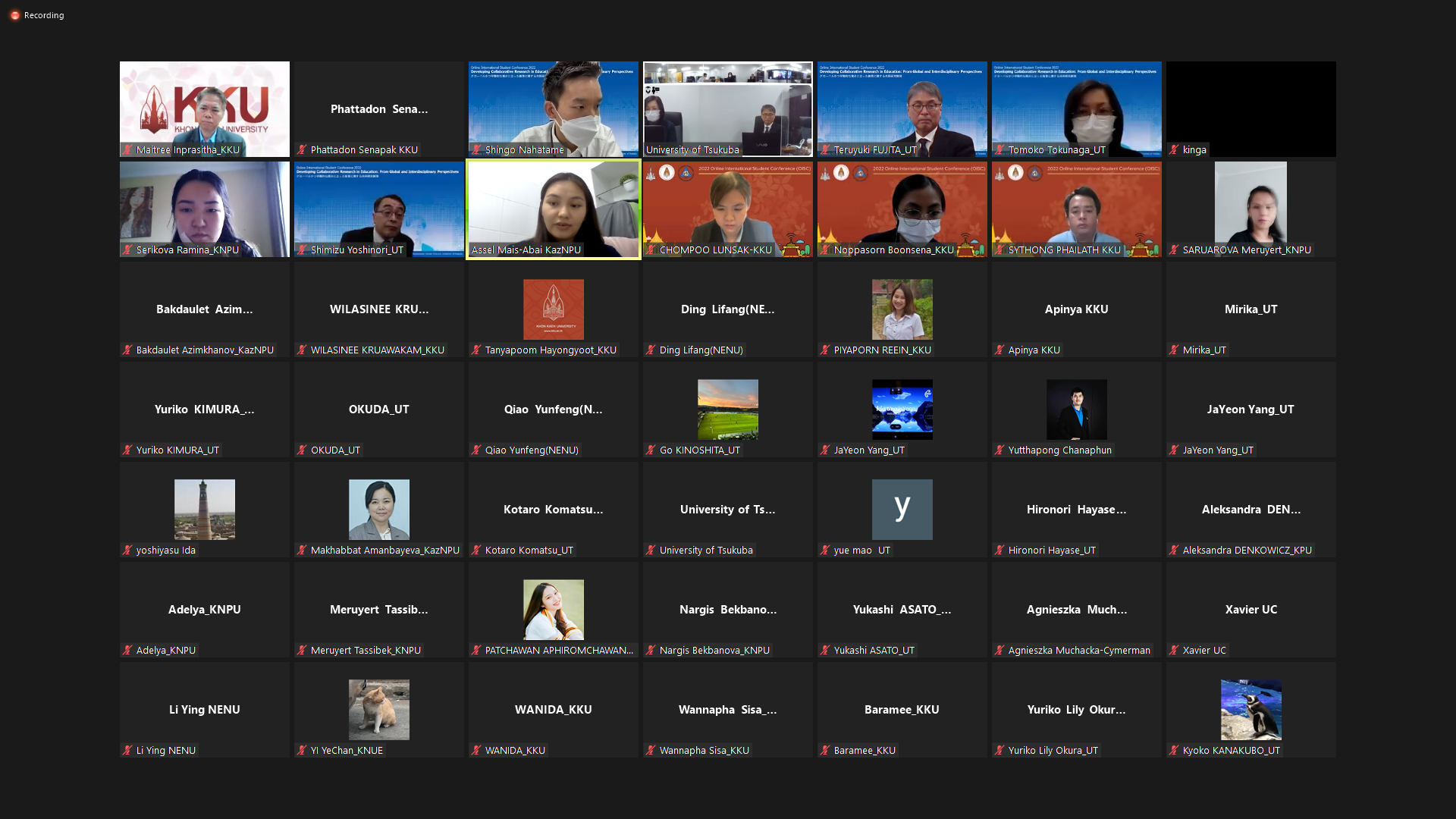Click muted mic icon beside Xavier UC label
Viewport: 1456px width, 819px height.
(1174, 651)
